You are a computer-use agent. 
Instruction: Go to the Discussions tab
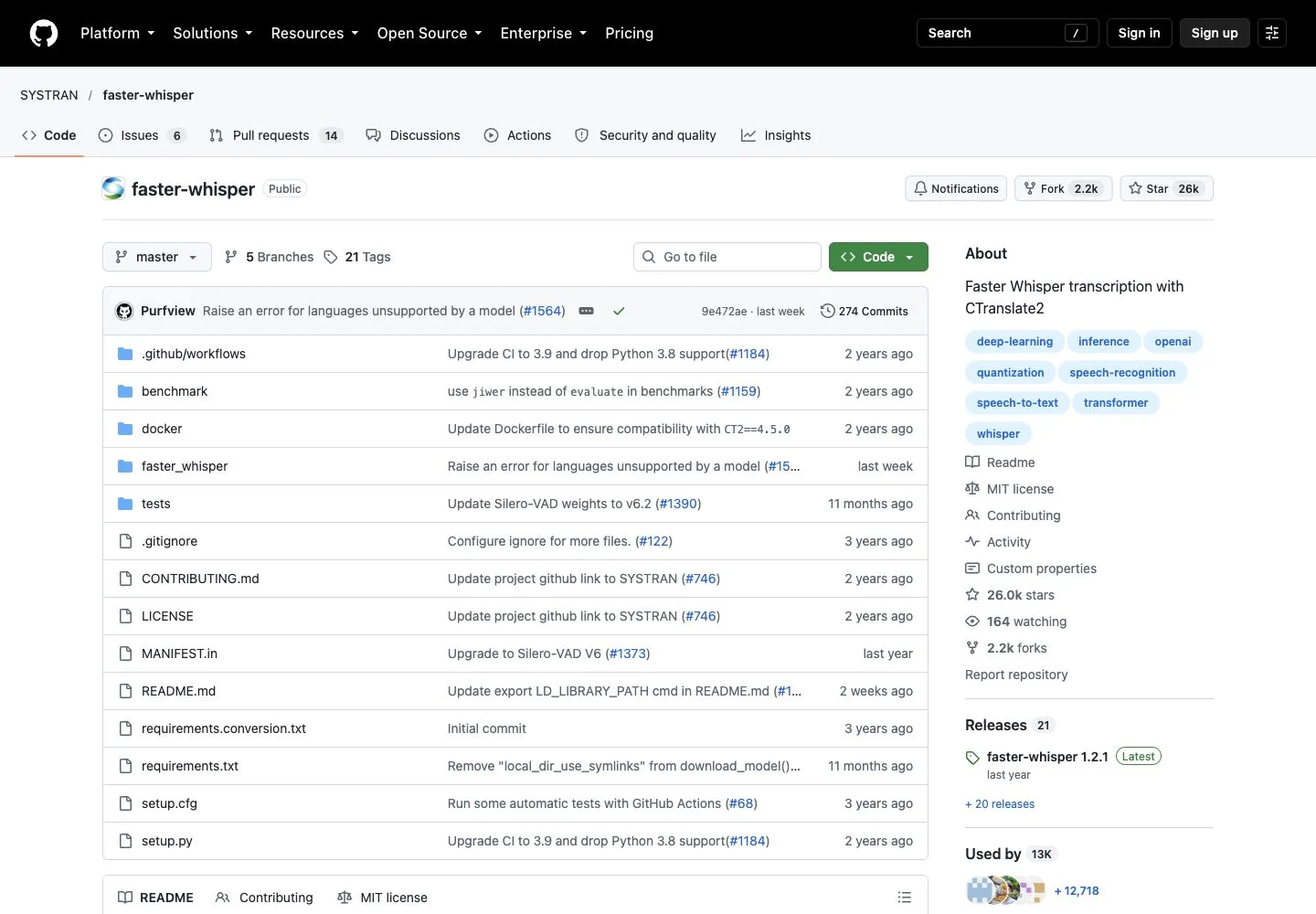pyautogui.click(x=413, y=135)
